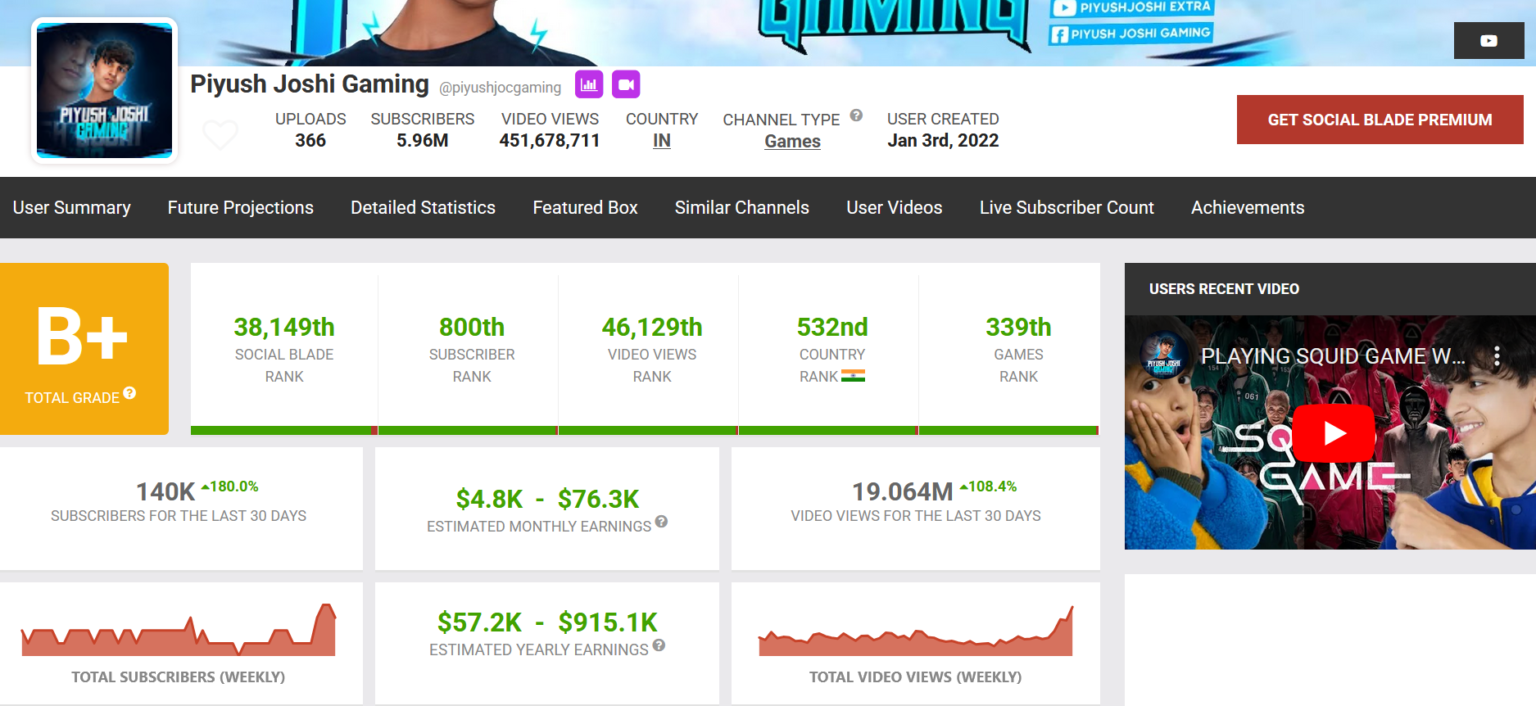Click the Jan 3rd, 2022 created date

pos(943,141)
